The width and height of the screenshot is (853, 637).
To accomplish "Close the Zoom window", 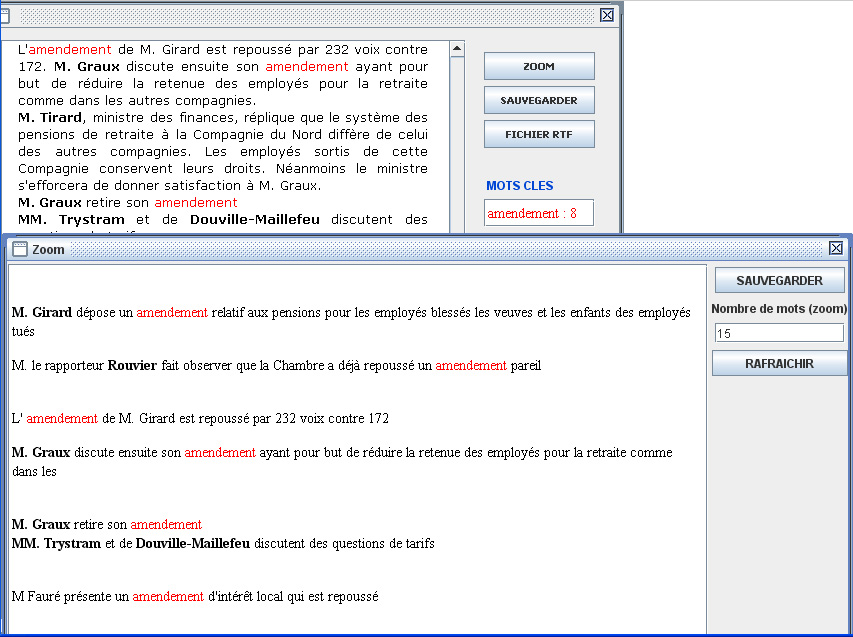I will [836, 248].
